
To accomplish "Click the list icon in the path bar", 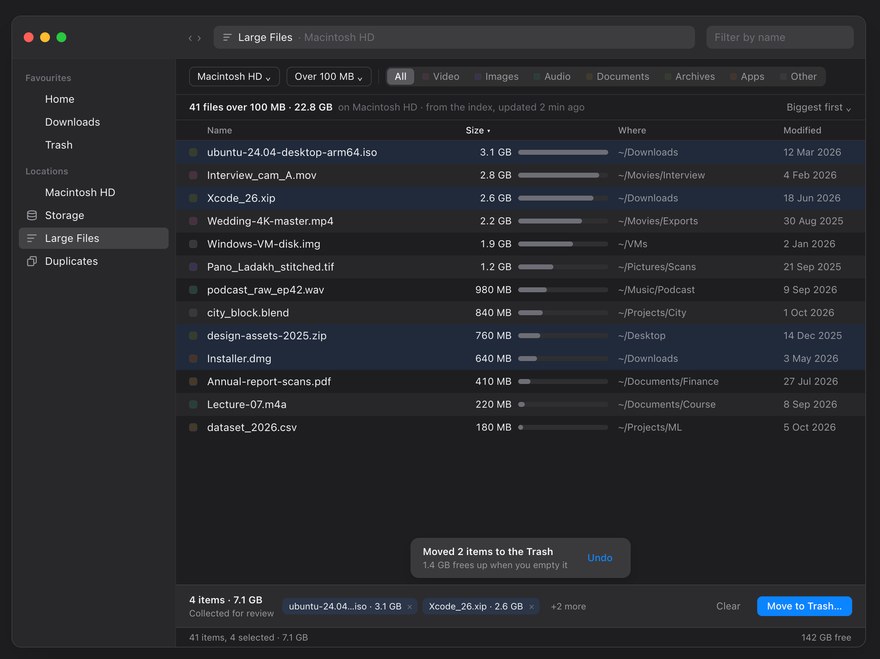I will (x=227, y=37).
